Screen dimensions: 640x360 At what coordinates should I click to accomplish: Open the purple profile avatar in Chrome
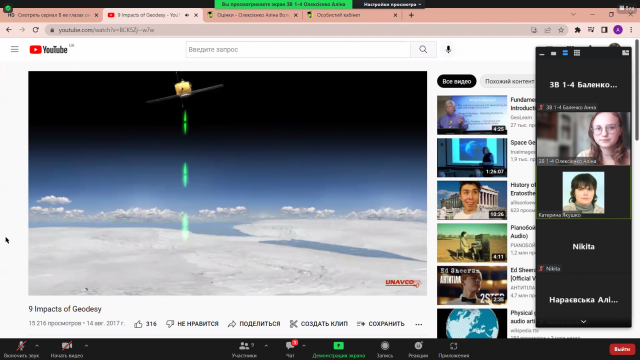tap(618, 30)
